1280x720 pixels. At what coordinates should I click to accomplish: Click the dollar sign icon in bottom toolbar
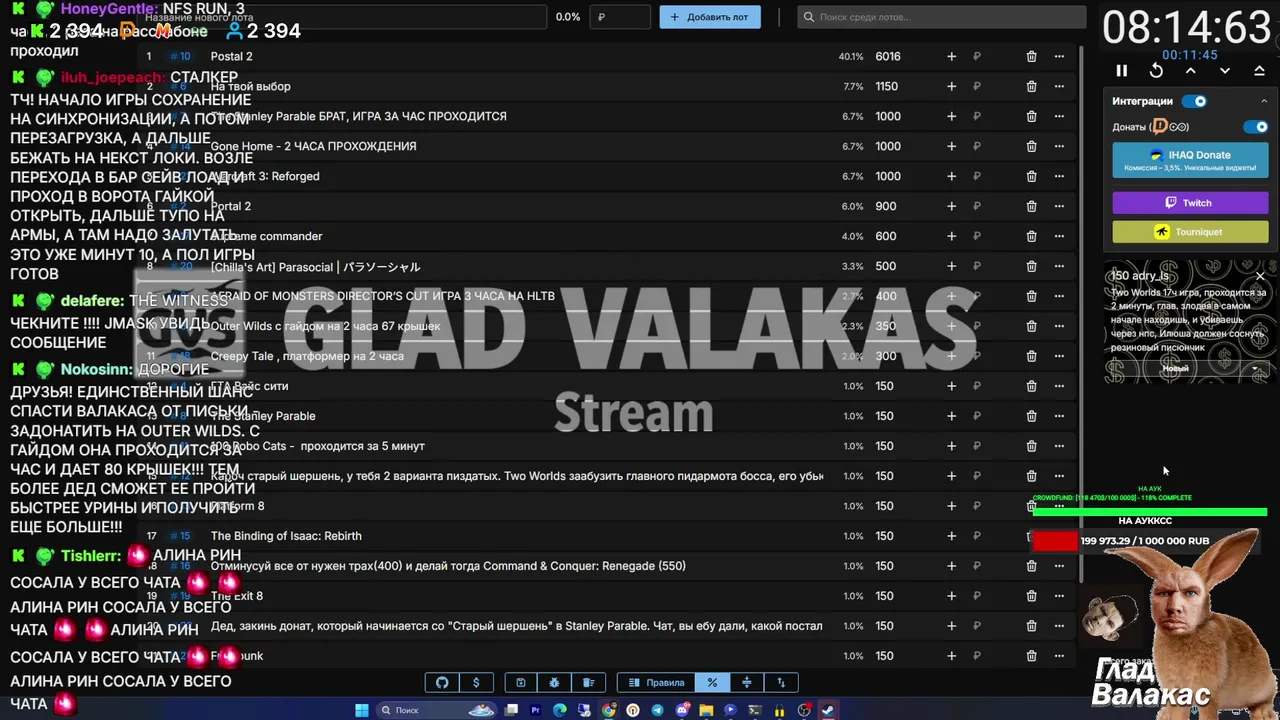[x=476, y=683]
